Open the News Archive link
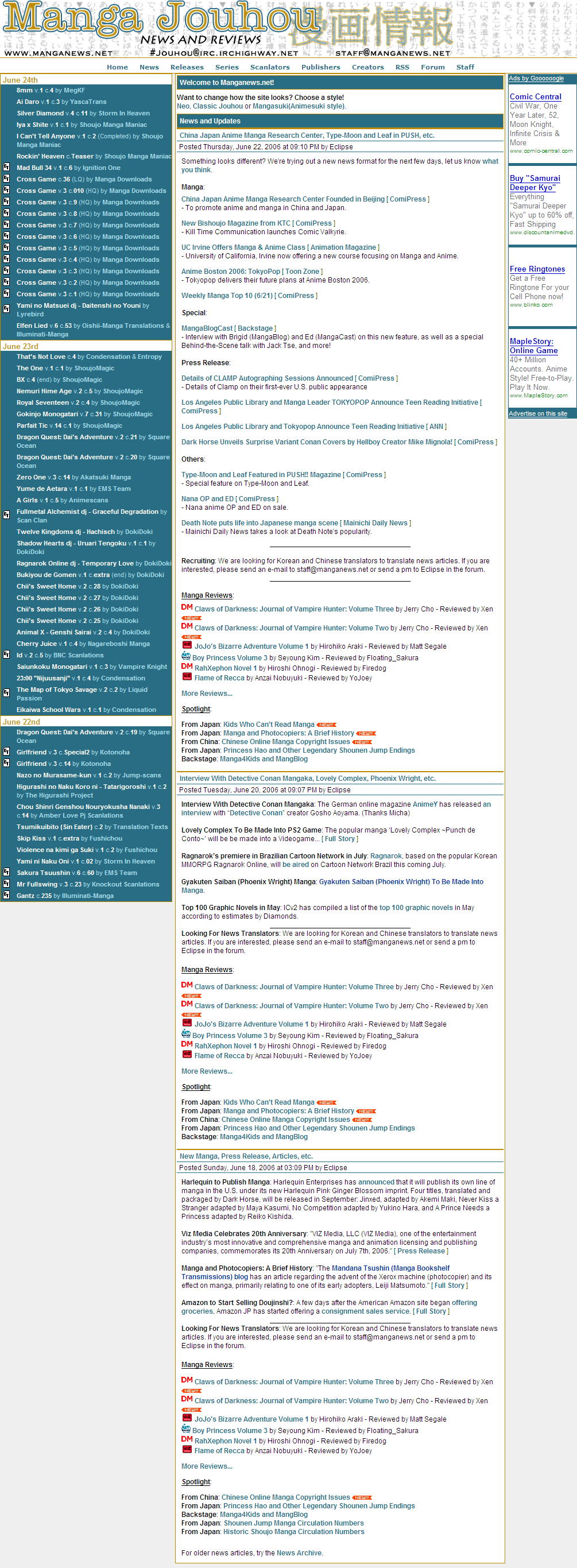The height and width of the screenshot is (1568, 577). [300, 1552]
